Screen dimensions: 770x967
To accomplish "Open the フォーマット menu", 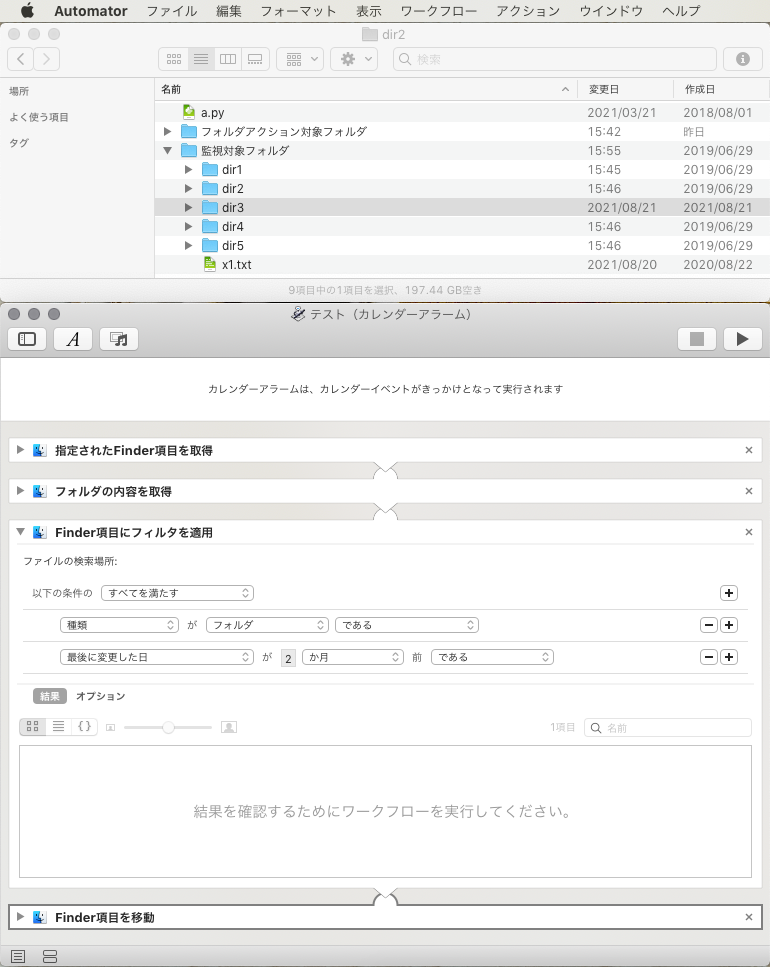I will click(298, 10).
